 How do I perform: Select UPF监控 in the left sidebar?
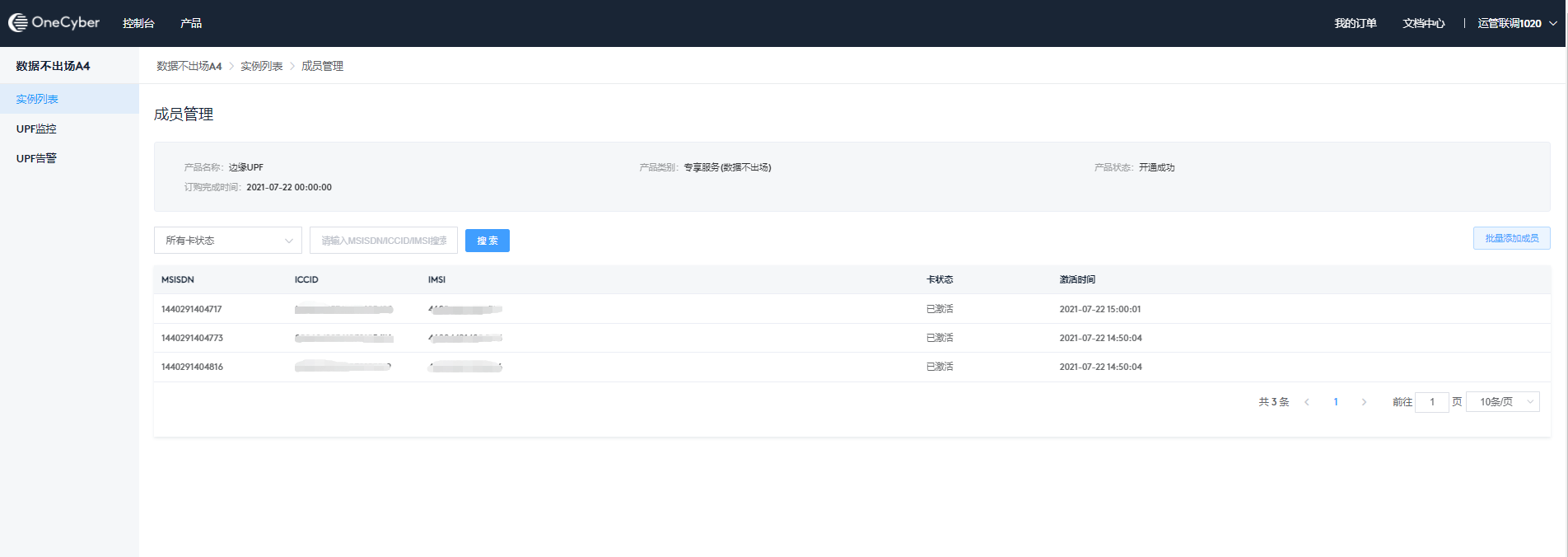click(36, 129)
